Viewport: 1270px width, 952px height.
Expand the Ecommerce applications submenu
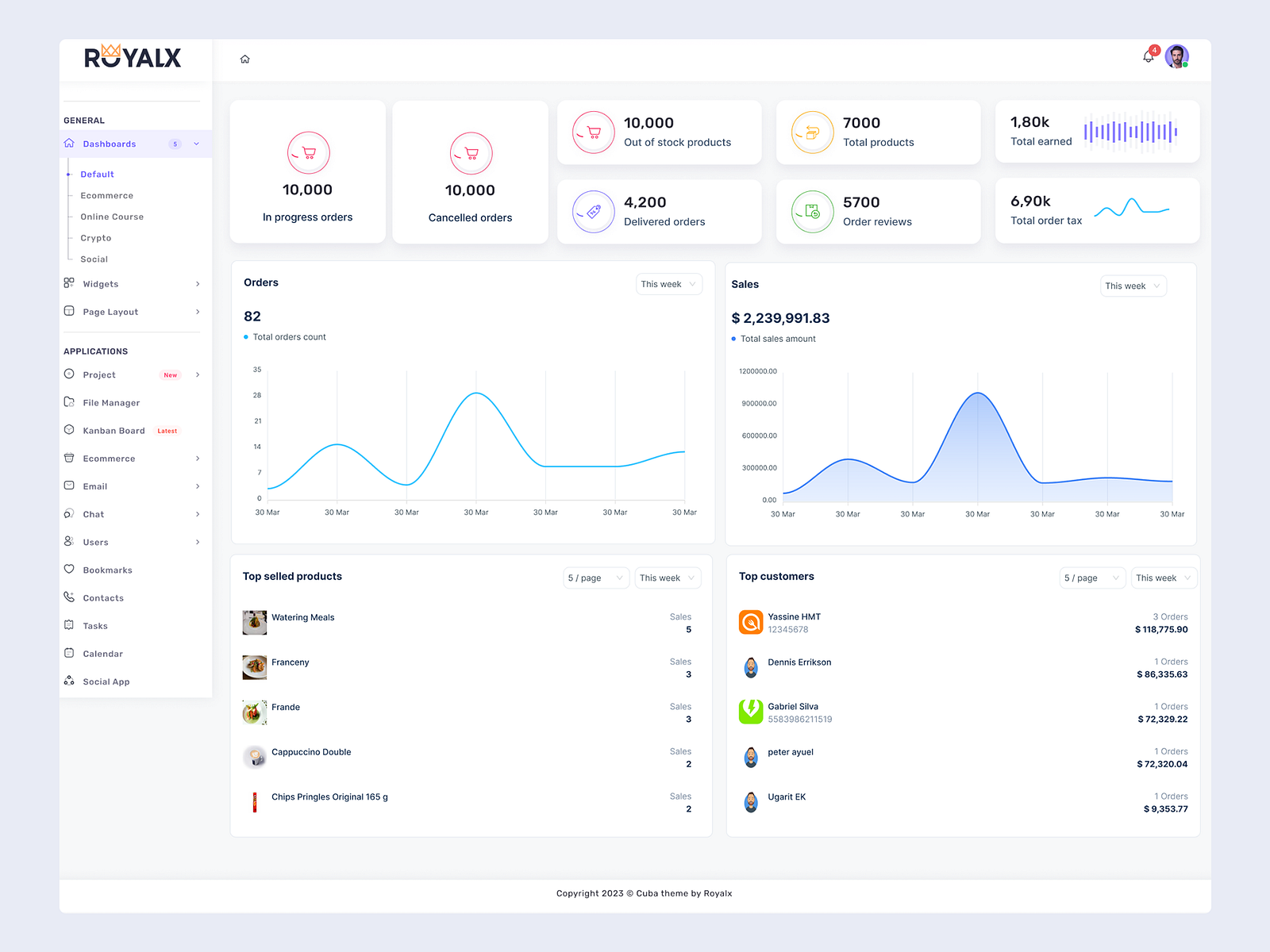click(x=198, y=458)
